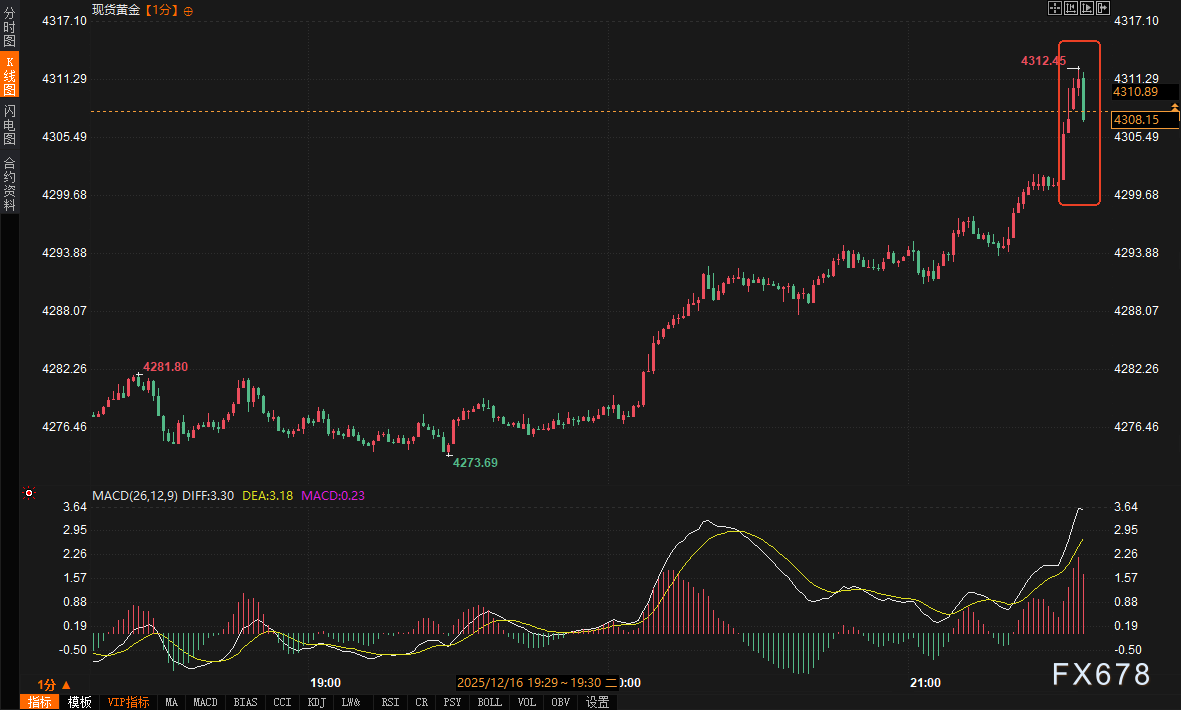Click the chart replay play icon
The height and width of the screenshot is (710, 1181).
tap(1087, 9)
